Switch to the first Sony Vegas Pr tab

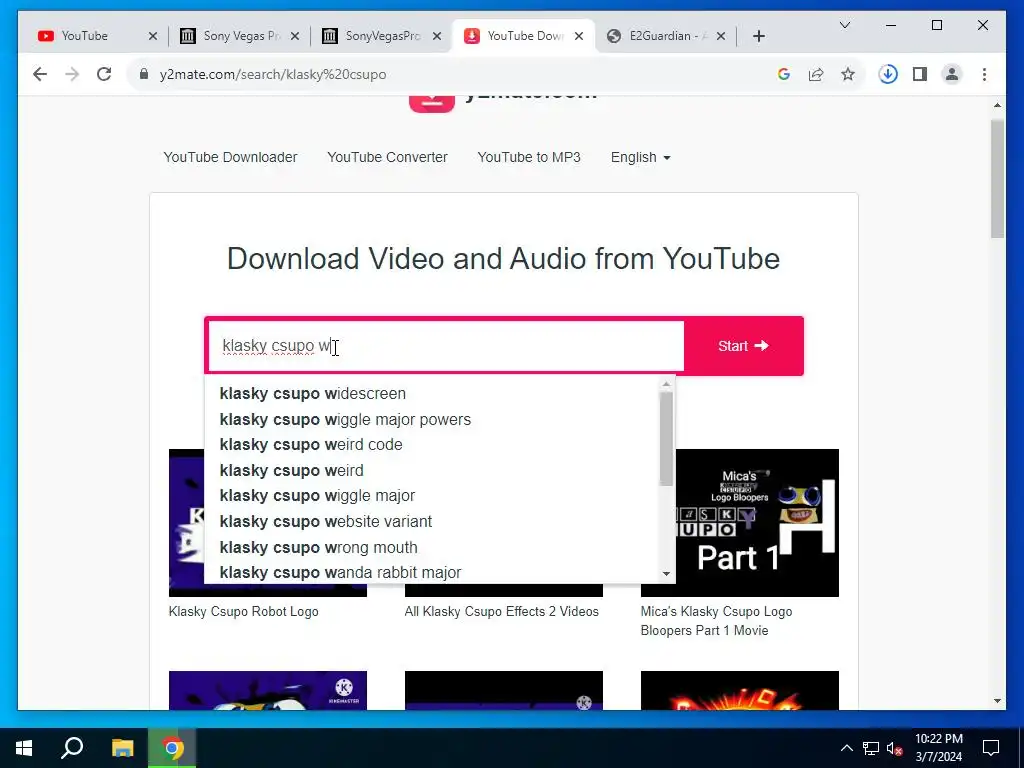[240, 36]
